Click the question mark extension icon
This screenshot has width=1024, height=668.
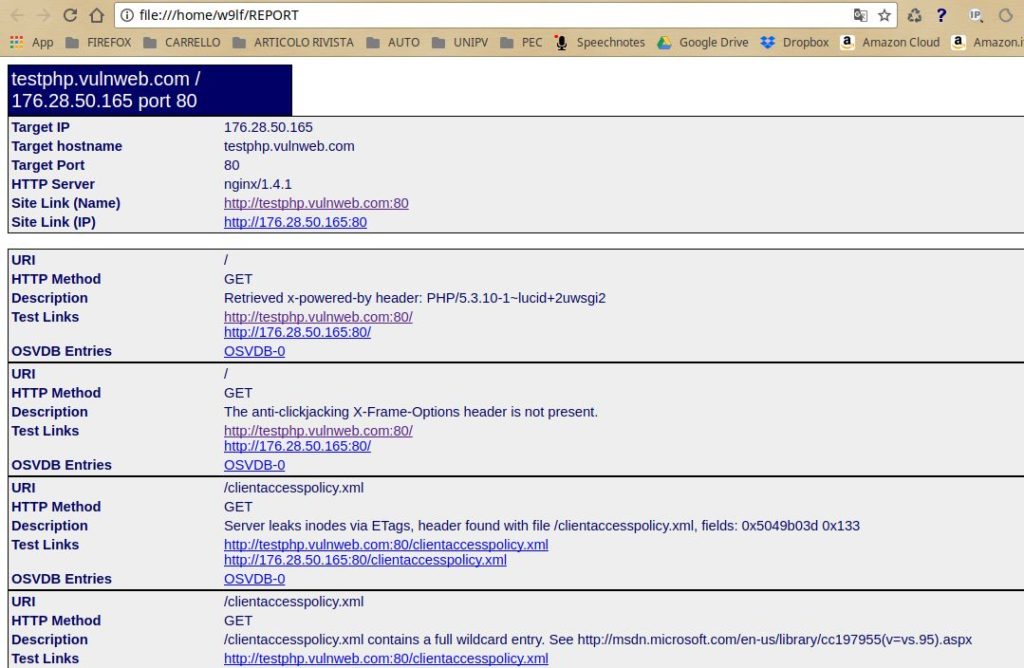(941, 15)
